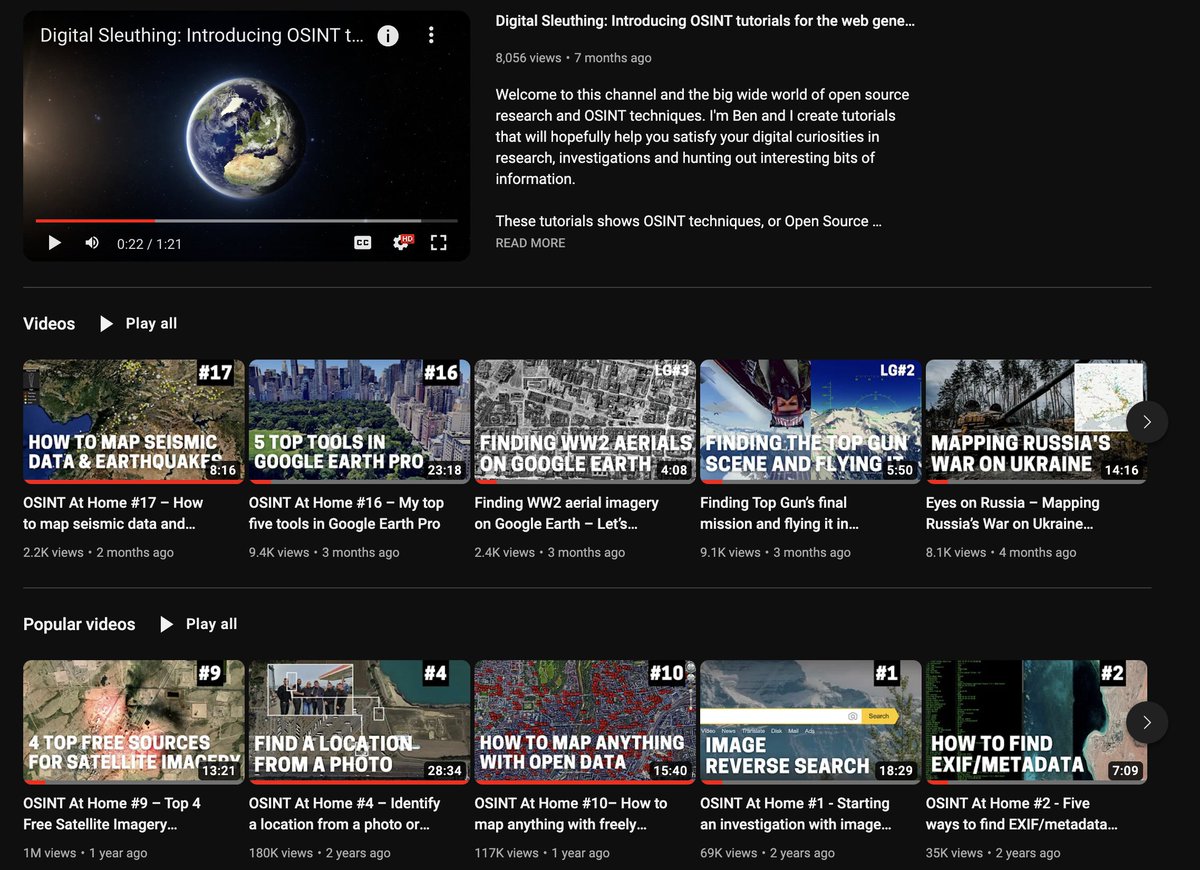Mute the video volume speaker icon

click(92, 243)
